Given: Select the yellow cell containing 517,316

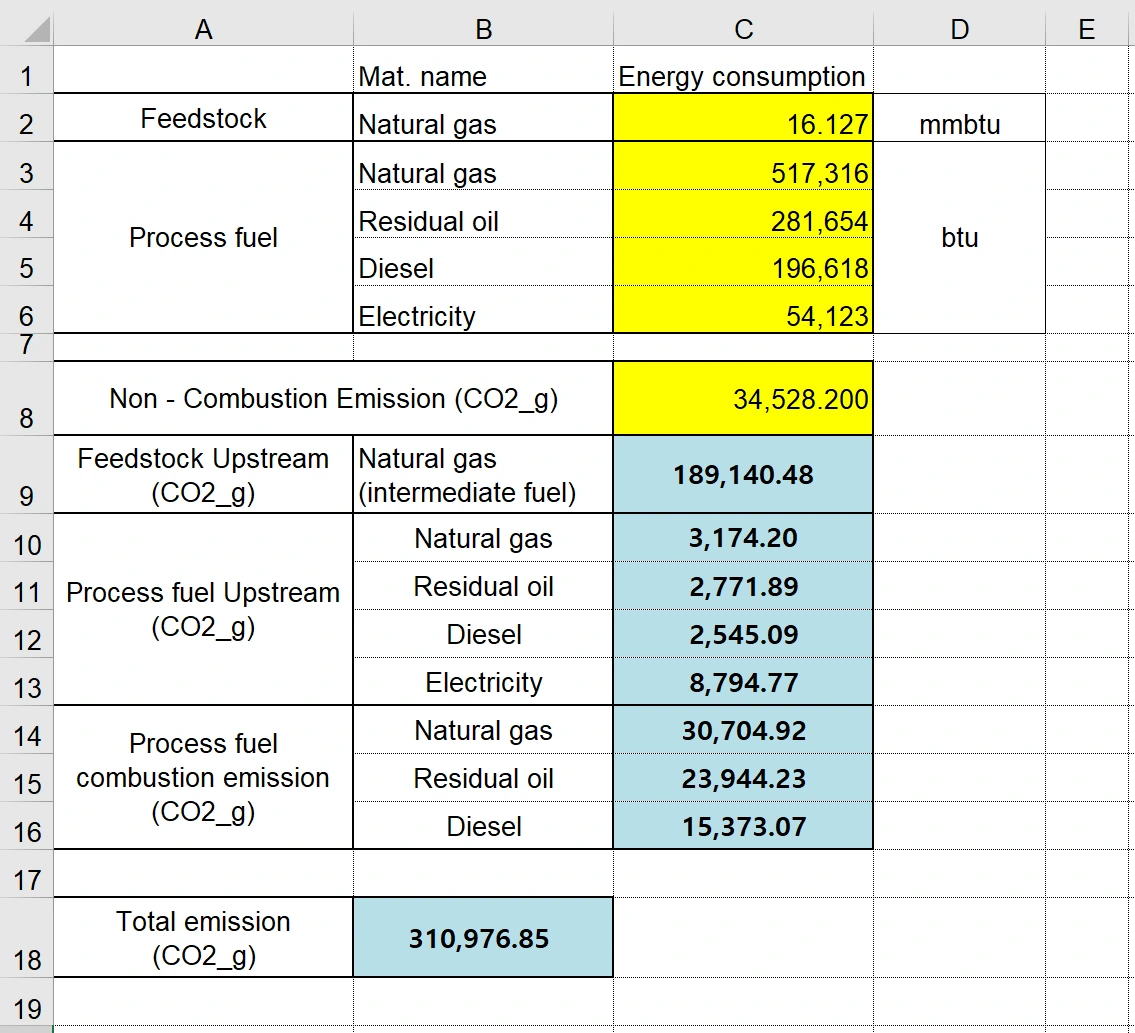Looking at the screenshot, I should [x=743, y=166].
